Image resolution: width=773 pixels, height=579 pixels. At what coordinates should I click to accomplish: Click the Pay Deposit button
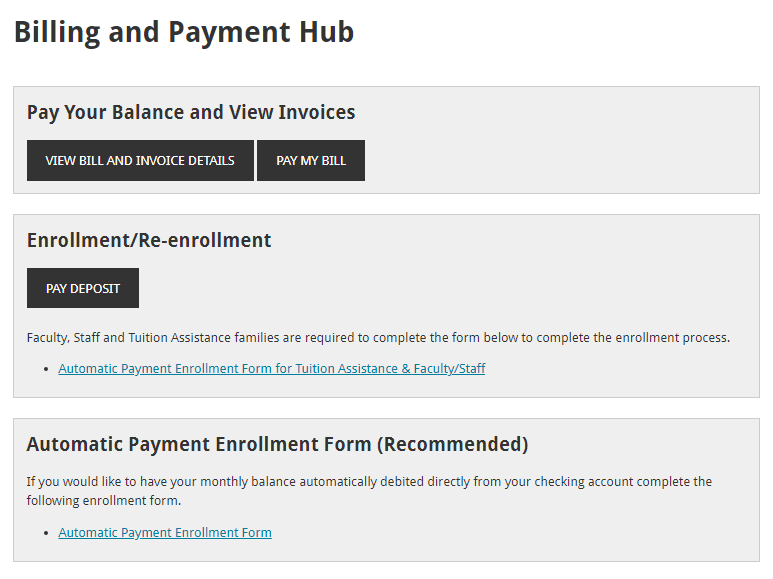point(83,289)
